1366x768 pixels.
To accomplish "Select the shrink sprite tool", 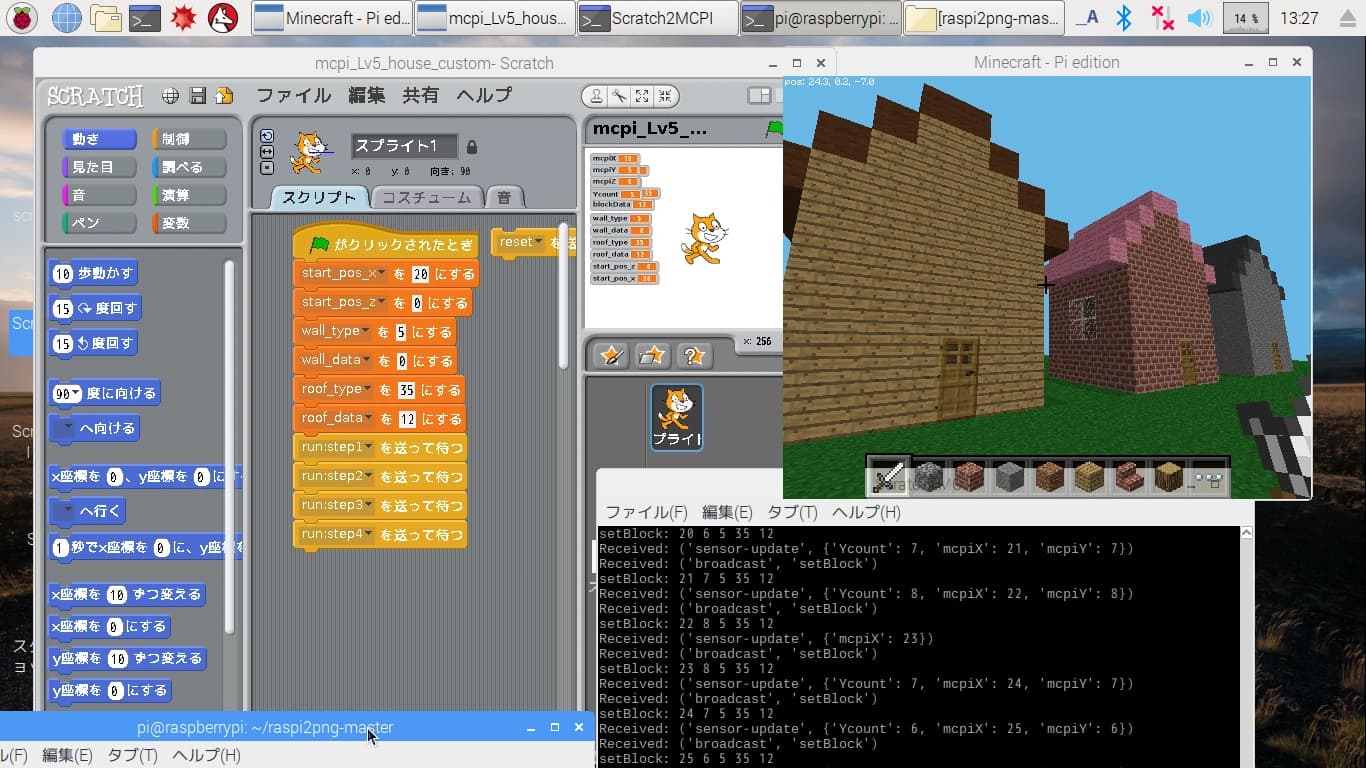I will tap(664, 96).
